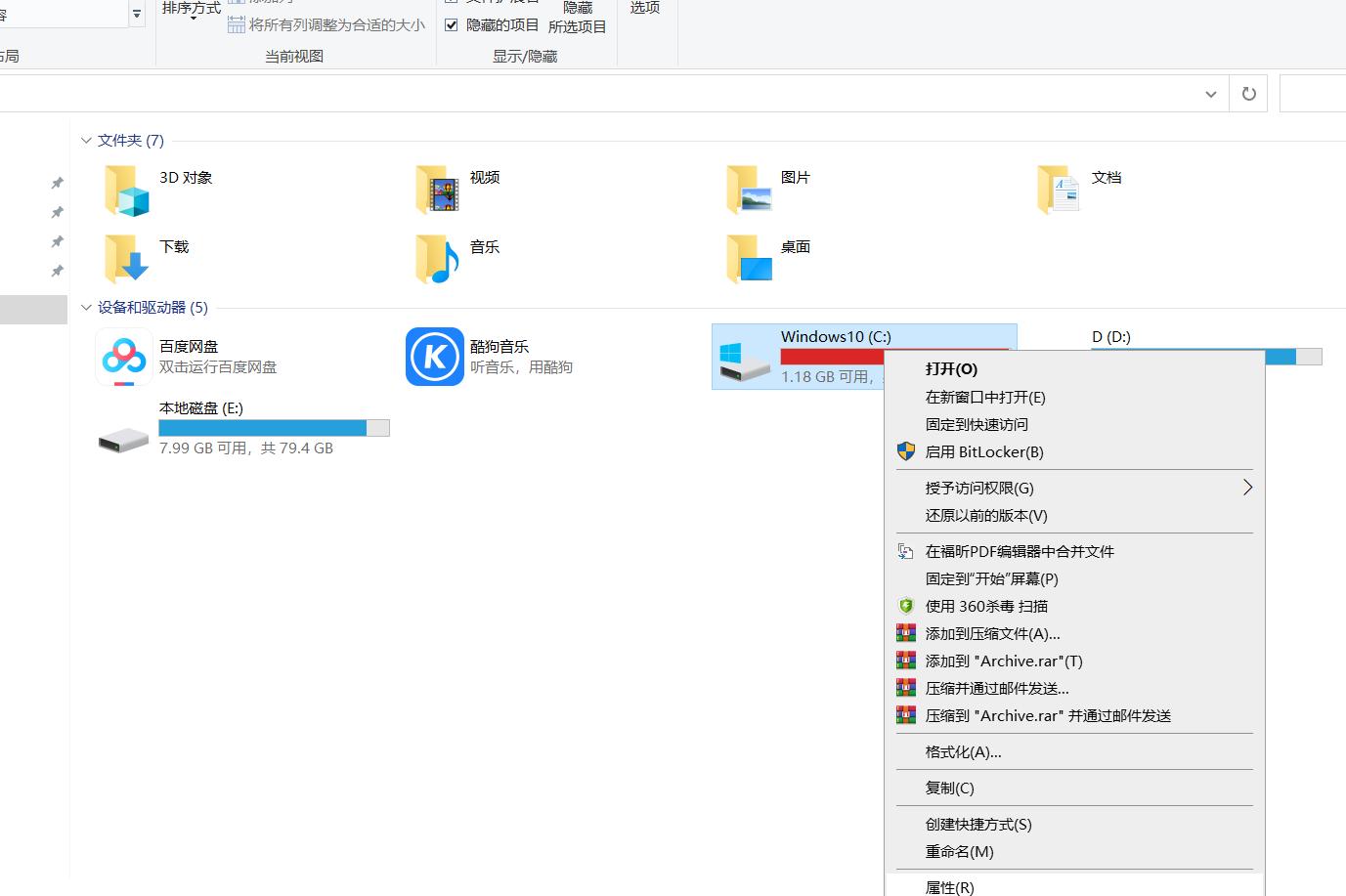
Task: Click 将所有列调整为合适的大小
Action: tap(326, 25)
